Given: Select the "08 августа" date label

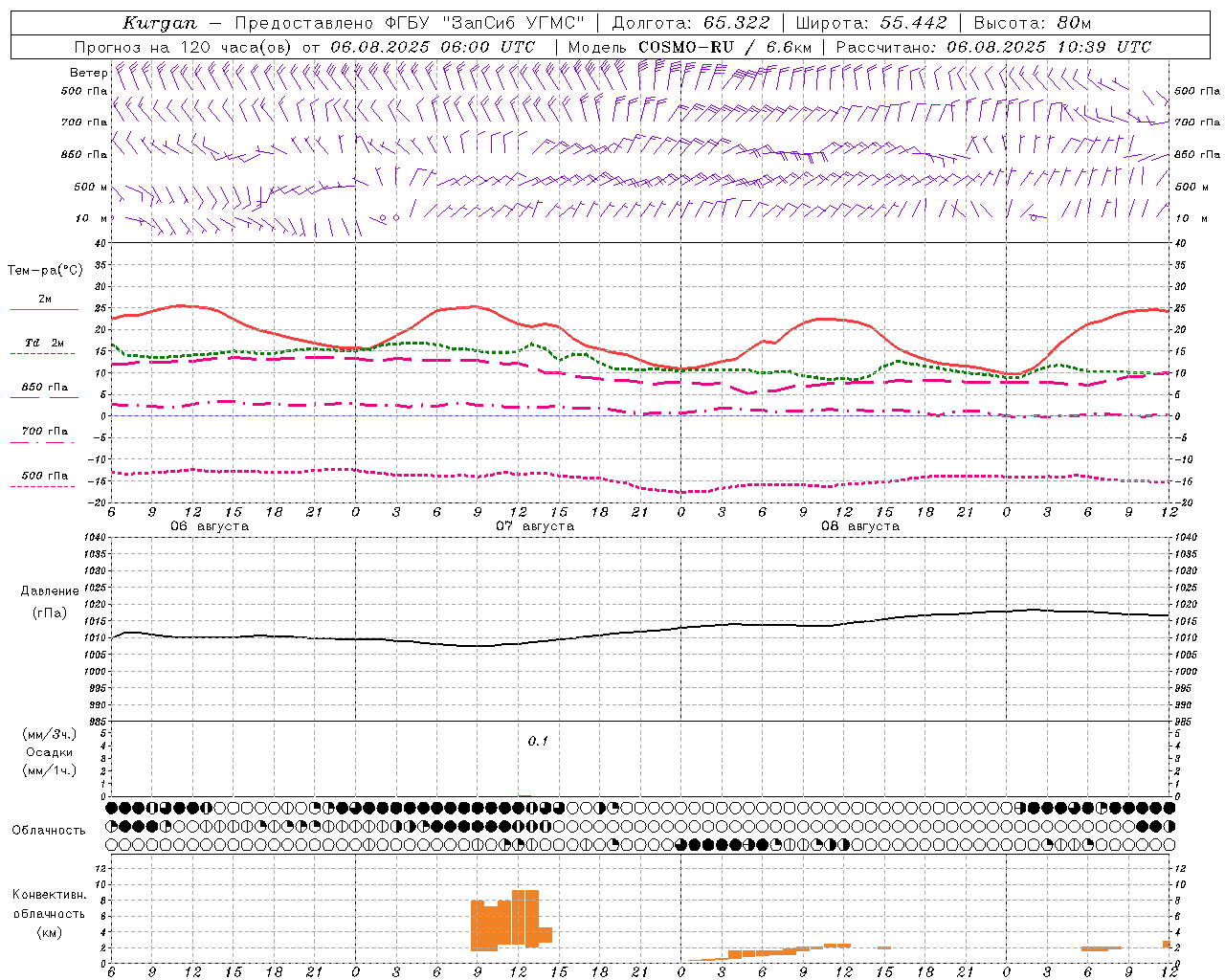Looking at the screenshot, I should point(860,526).
